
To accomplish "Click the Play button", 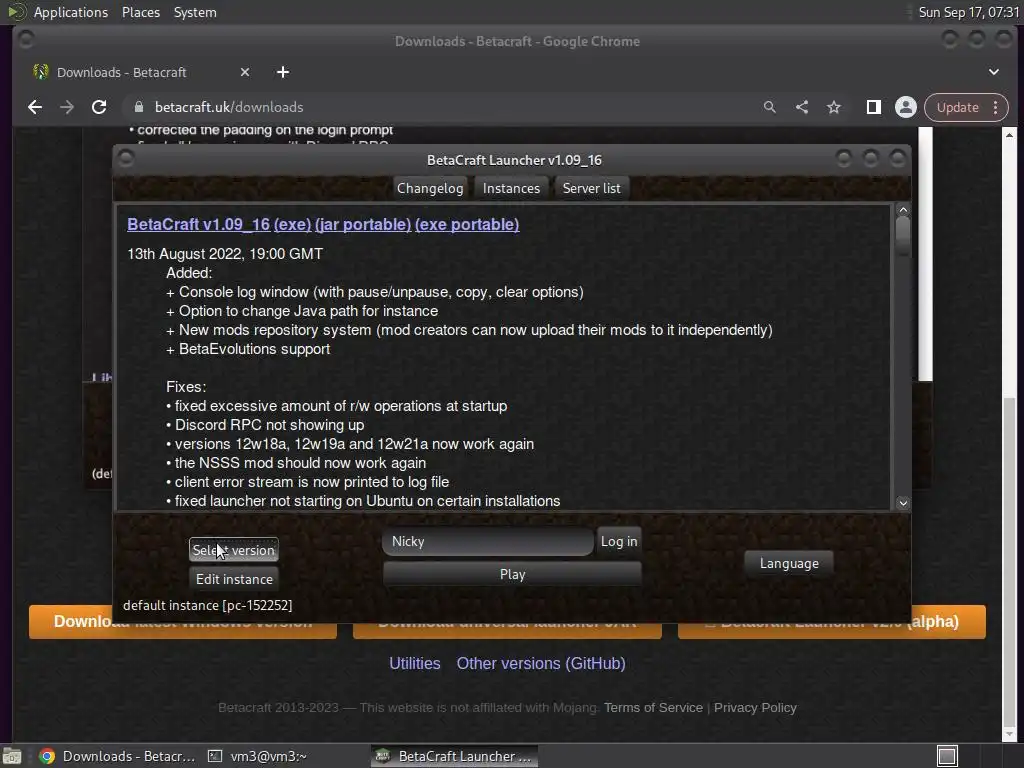I will pos(512,574).
